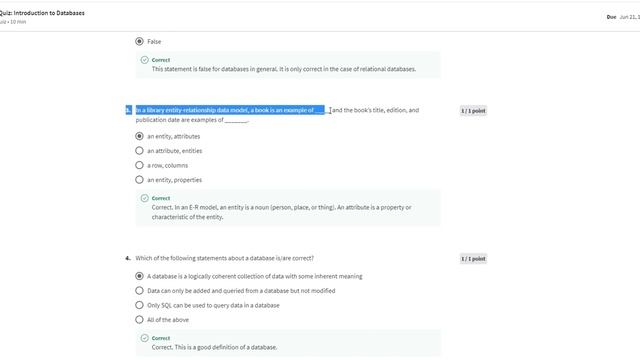This screenshot has width=640, height=360.
Task: Select the 'All of the above' radio option
Action: pos(139,320)
